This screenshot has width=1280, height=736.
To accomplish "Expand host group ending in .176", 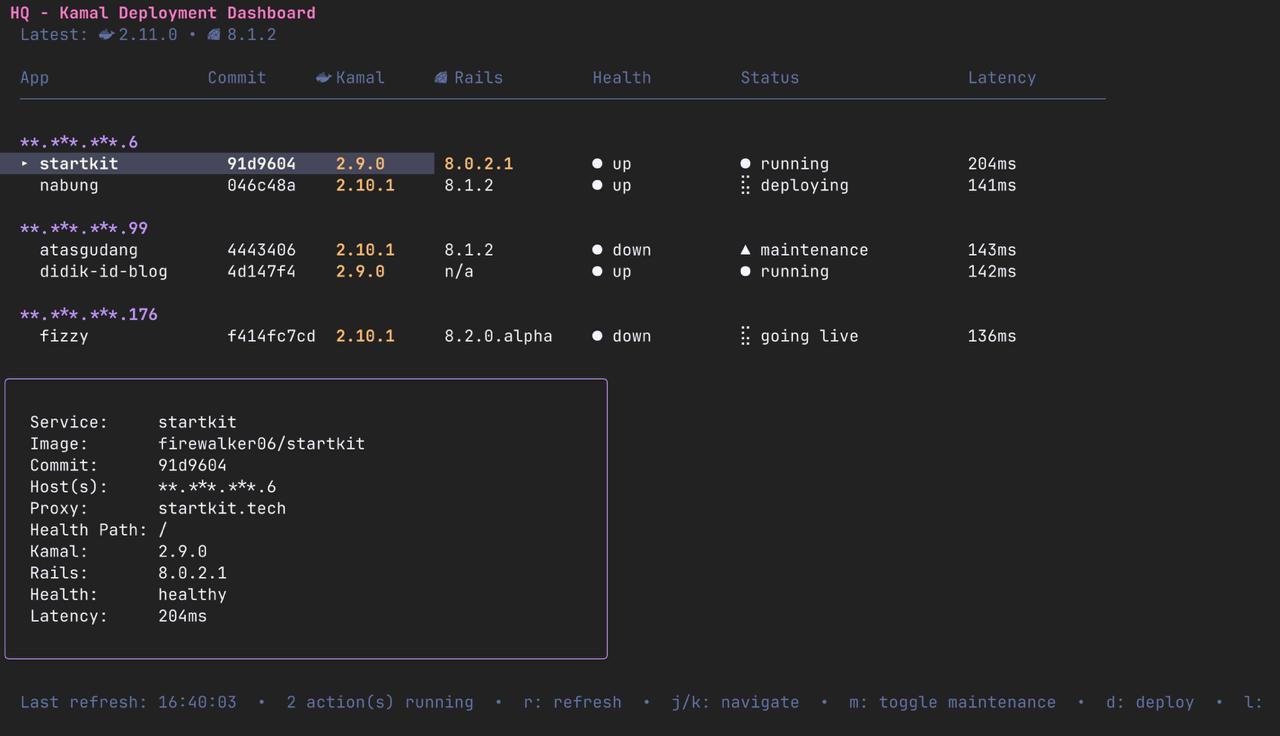I will point(89,315).
